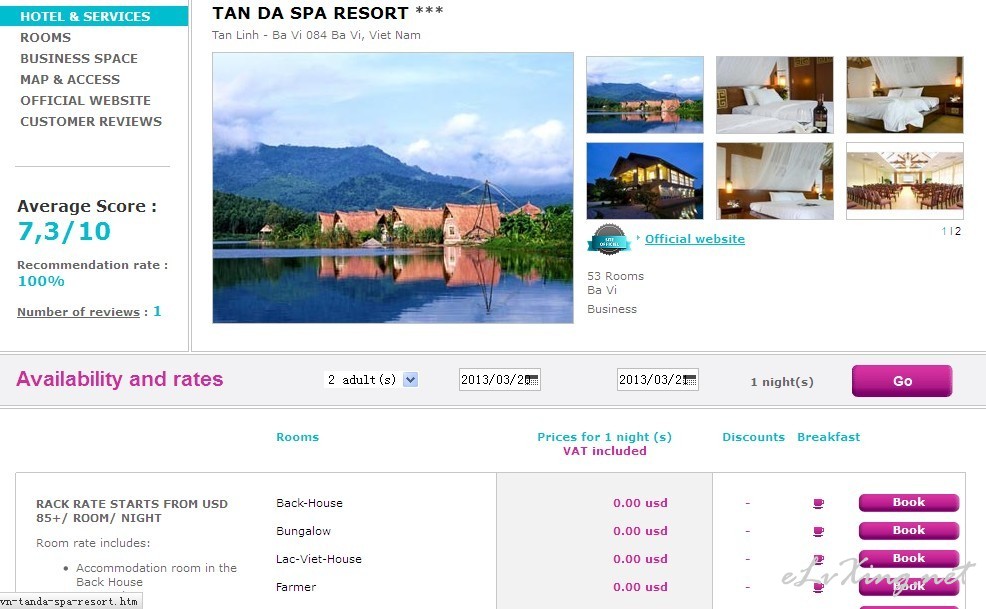The image size is (986, 609).
Task: View the conference room thumbnail
Action: click(x=904, y=181)
